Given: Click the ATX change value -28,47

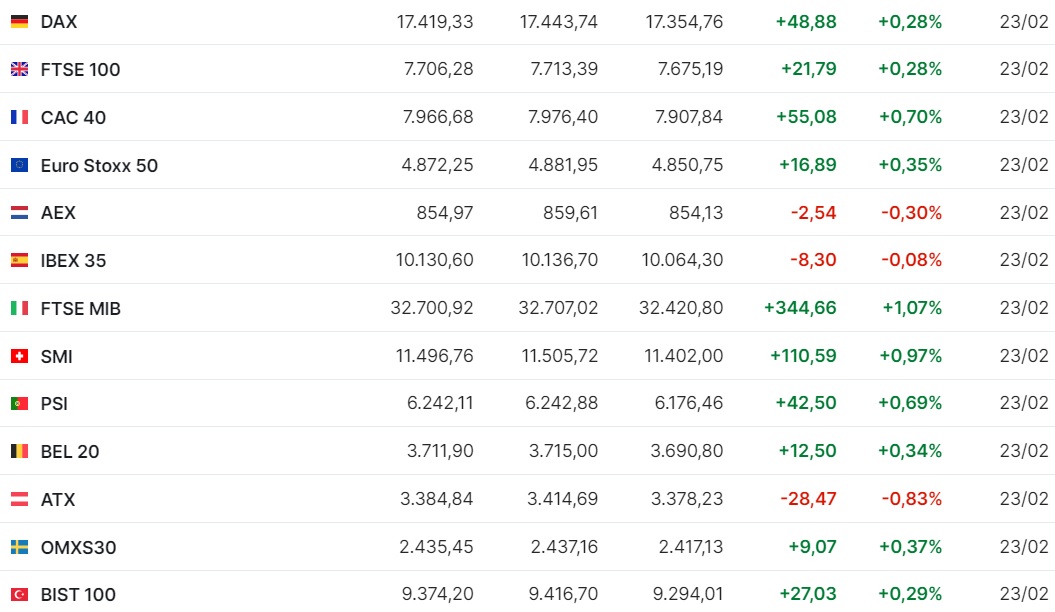Looking at the screenshot, I should click(x=811, y=499).
